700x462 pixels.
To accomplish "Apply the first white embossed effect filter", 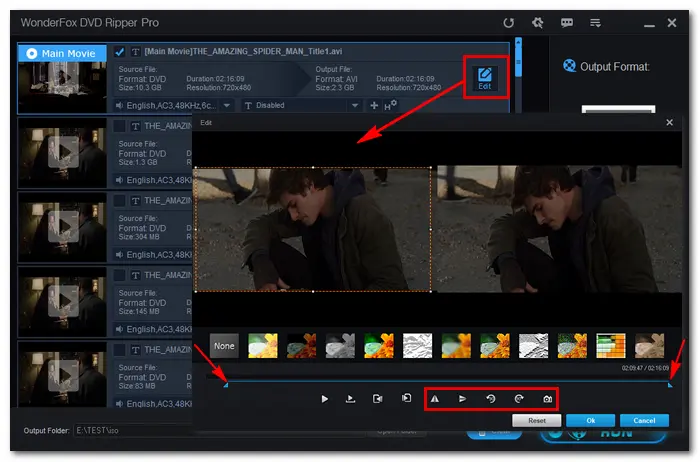I will [x=417, y=346].
